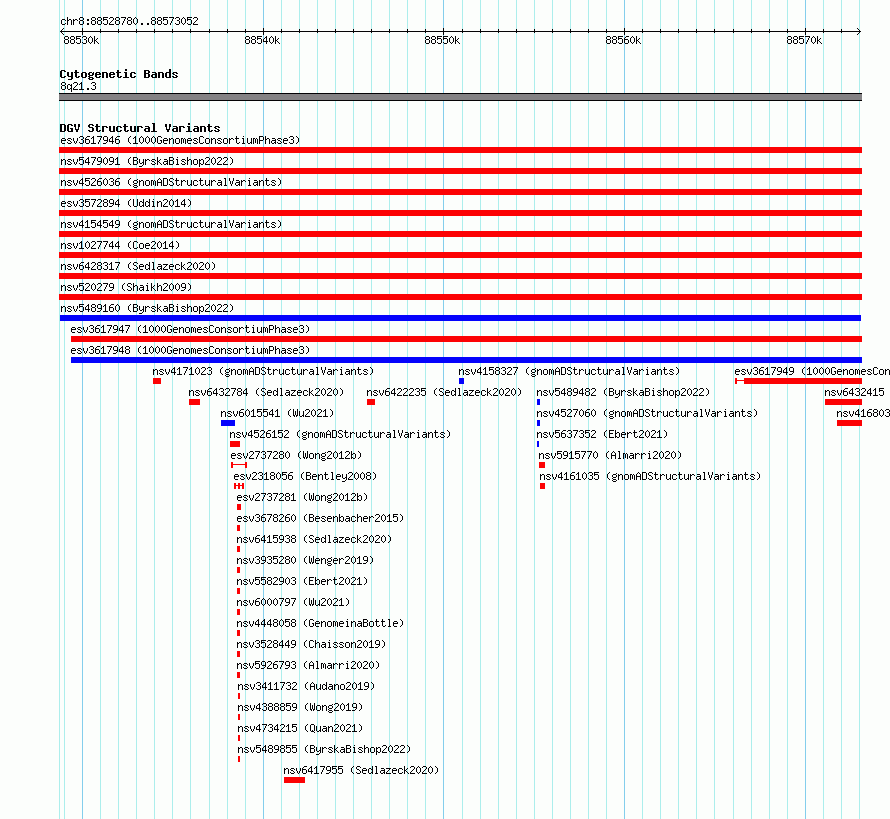The height and width of the screenshot is (819, 890).
Task: Open the nsv6432415 label
Action: (854, 392)
